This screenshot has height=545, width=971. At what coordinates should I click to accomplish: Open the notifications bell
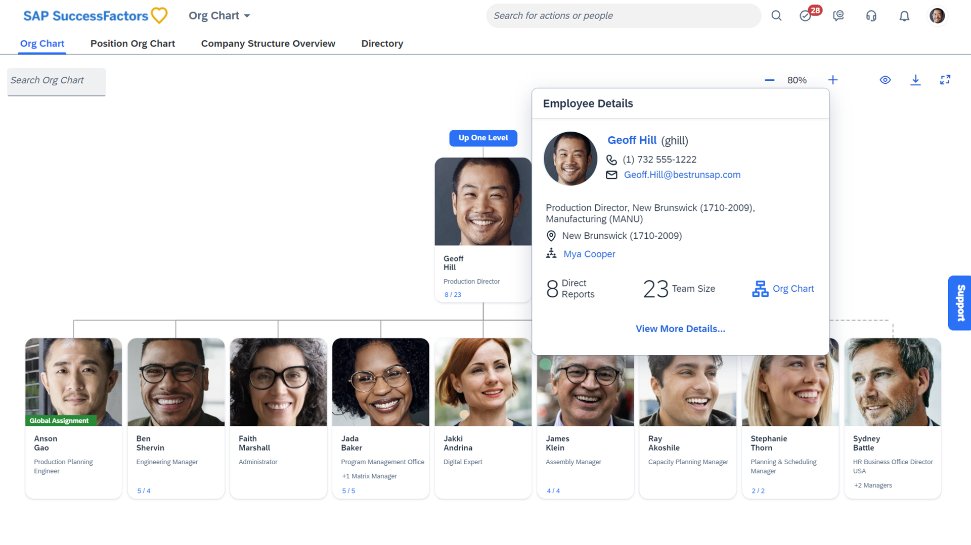click(904, 16)
